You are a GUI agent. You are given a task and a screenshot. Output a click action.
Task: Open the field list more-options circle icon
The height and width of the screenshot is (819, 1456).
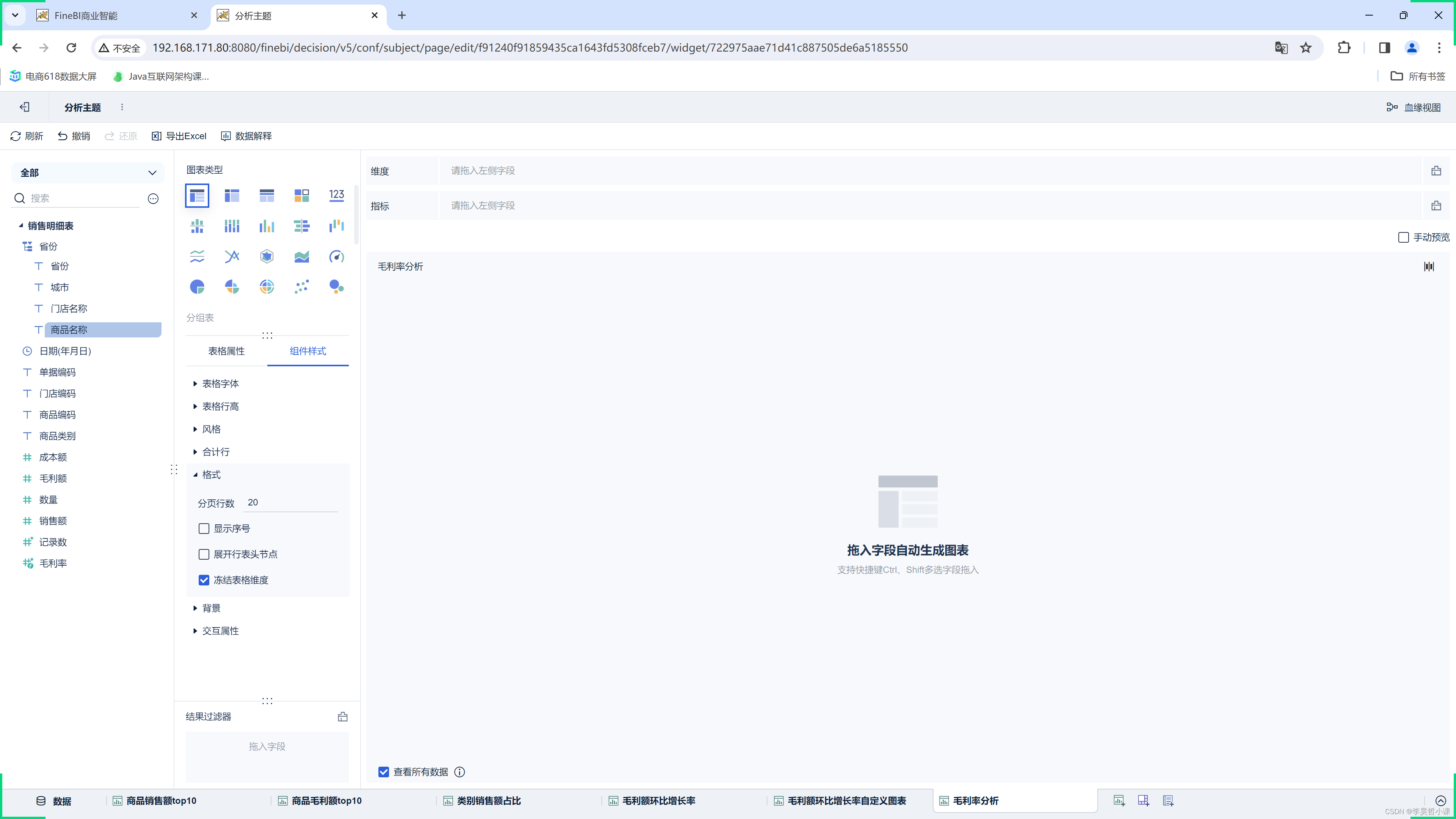point(153,198)
